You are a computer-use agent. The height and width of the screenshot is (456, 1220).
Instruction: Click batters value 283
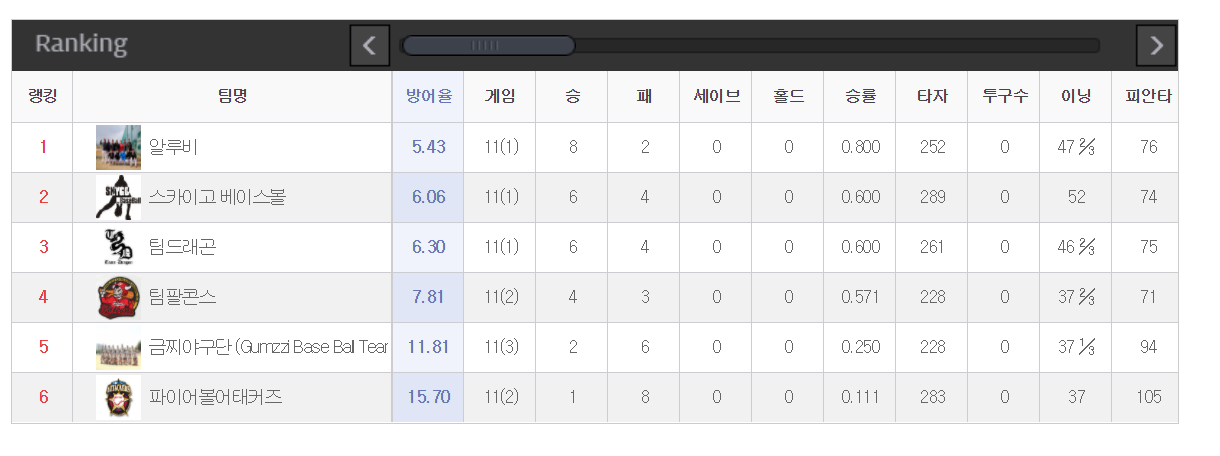point(932,397)
